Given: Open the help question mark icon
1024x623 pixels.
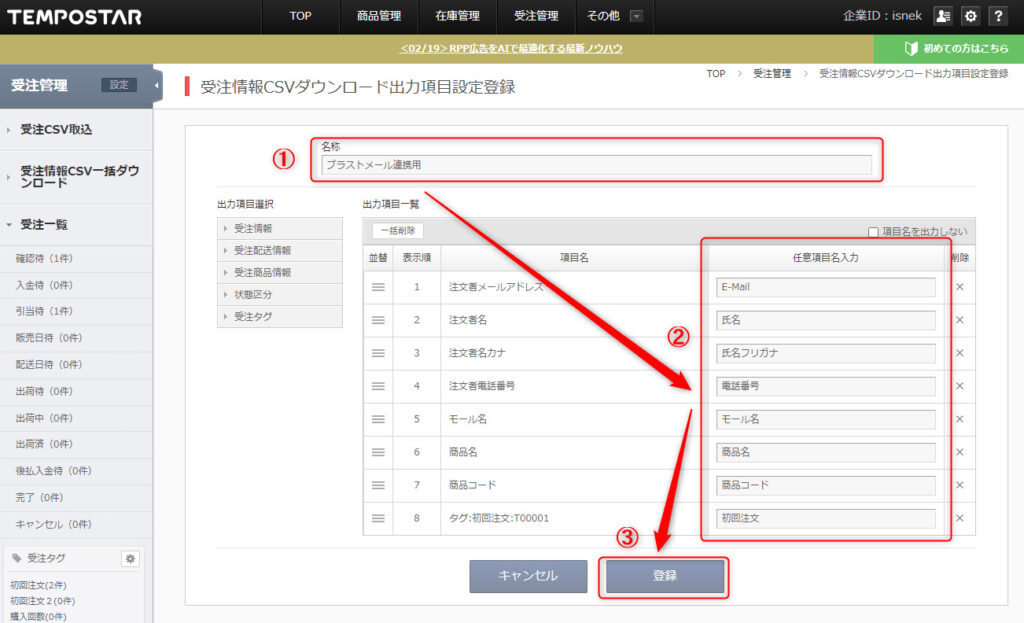Looking at the screenshot, I should point(997,16).
